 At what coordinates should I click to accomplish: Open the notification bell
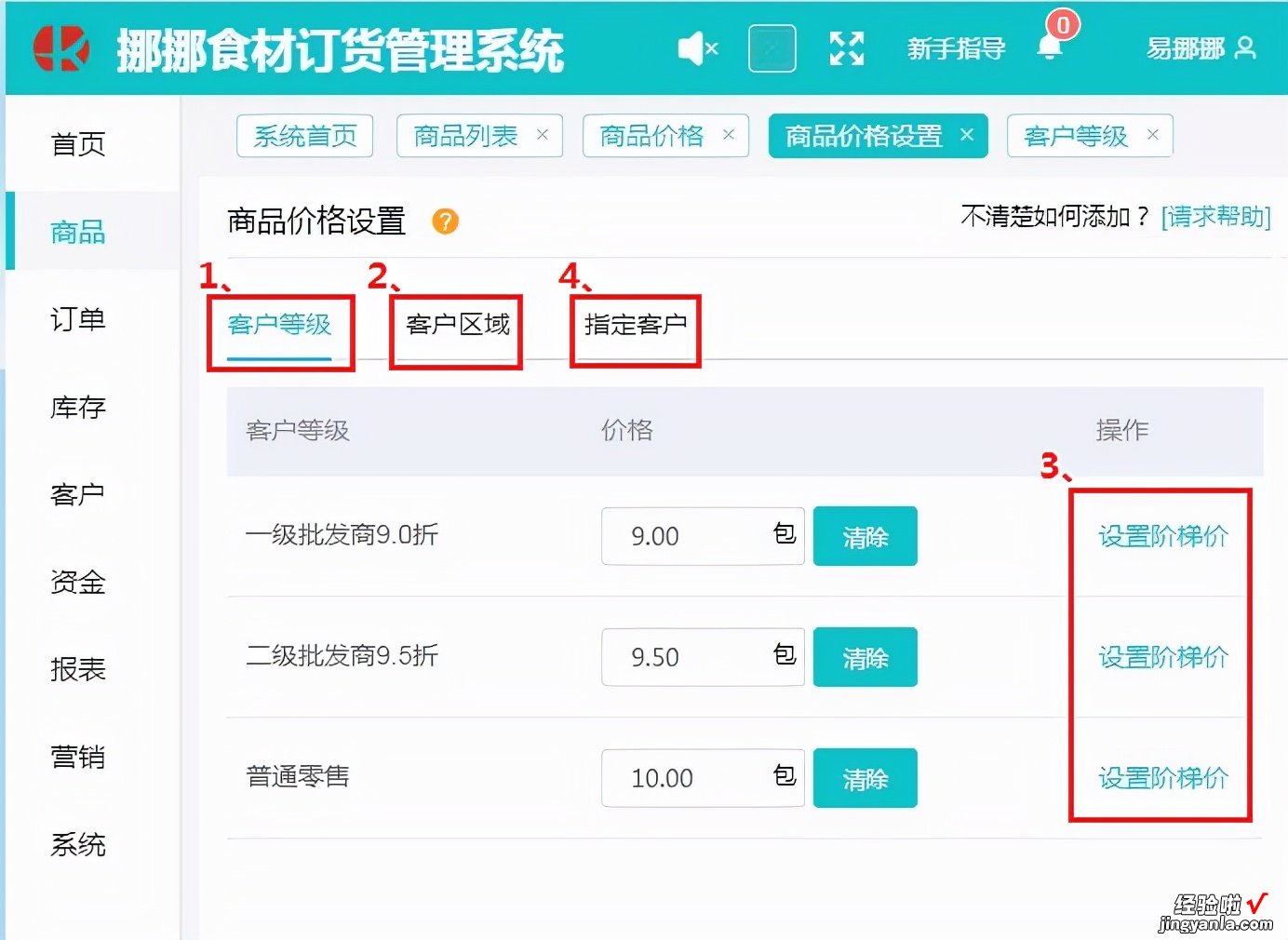coord(1051,46)
